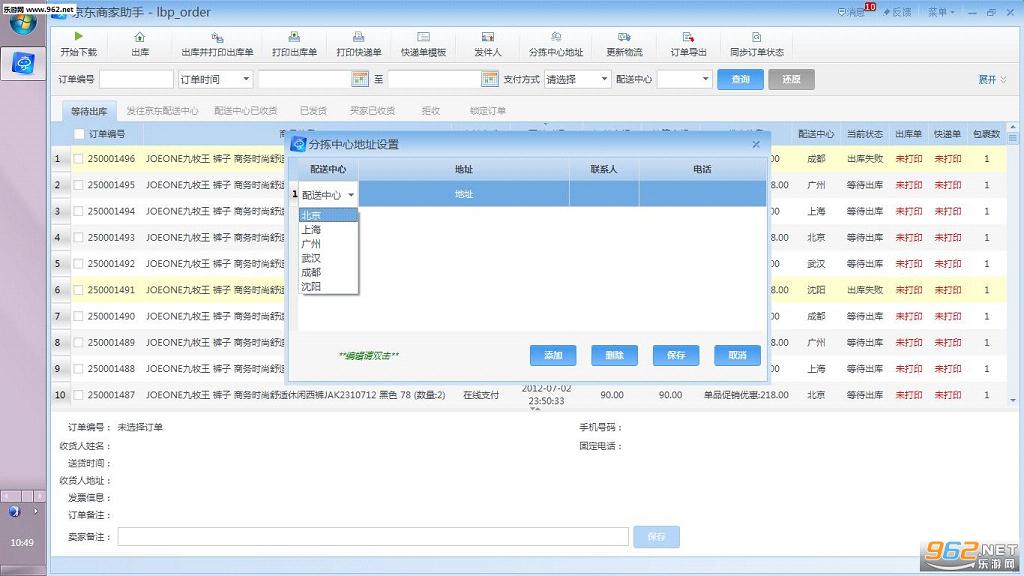1024x576 pixels.
Task: Select 沈阳 from the dropdown list
Action: pyautogui.click(x=328, y=287)
